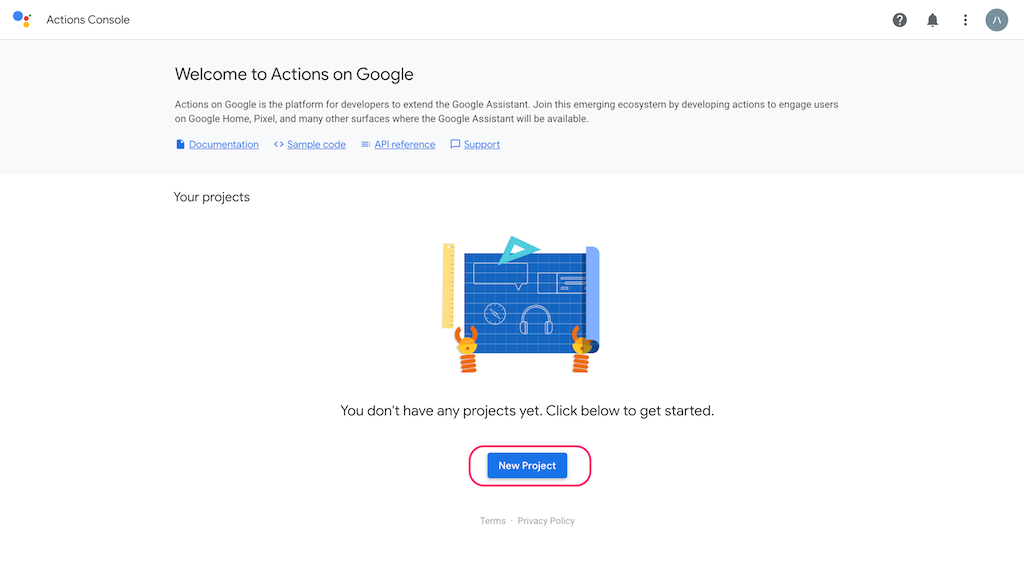Open the Privacy Policy link
The height and width of the screenshot is (585, 1024).
pos(546,521)
